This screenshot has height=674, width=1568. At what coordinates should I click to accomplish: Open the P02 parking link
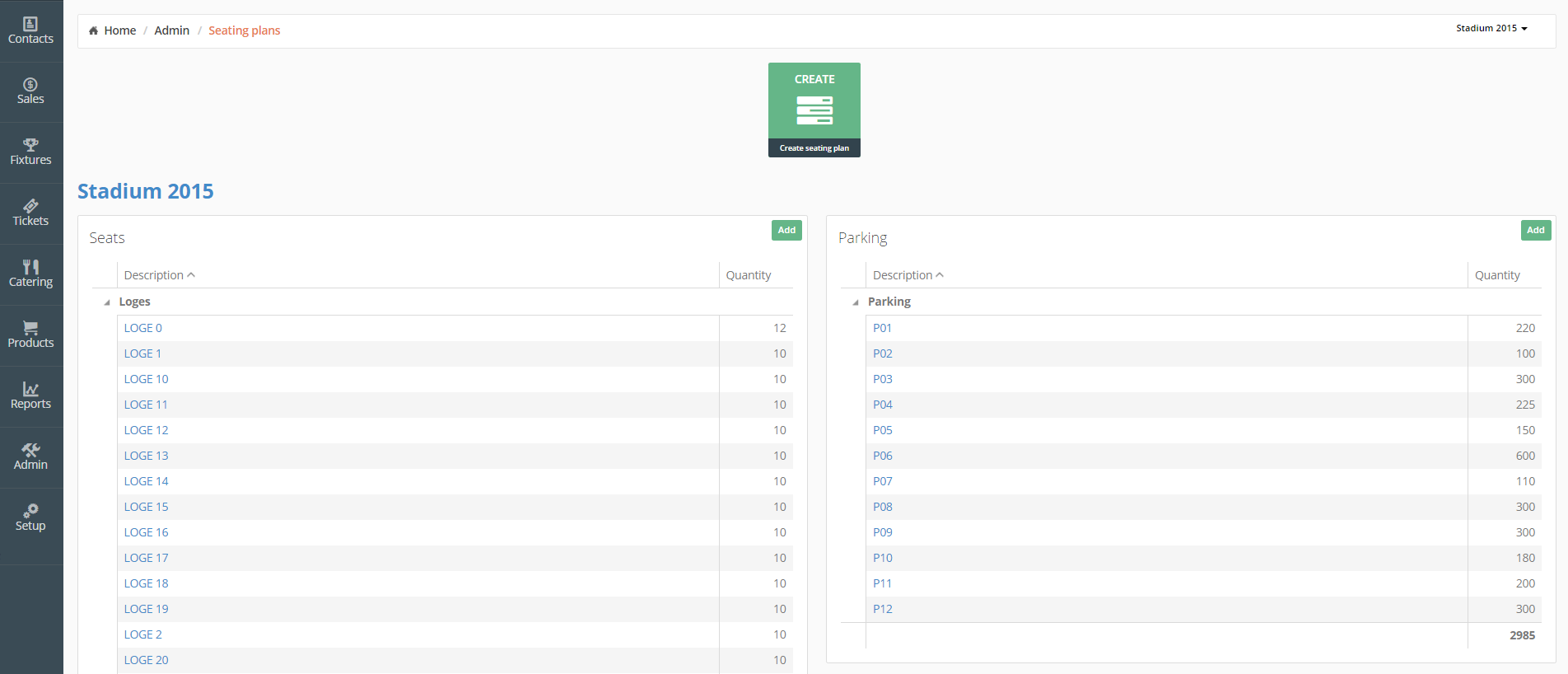(882, 353)
